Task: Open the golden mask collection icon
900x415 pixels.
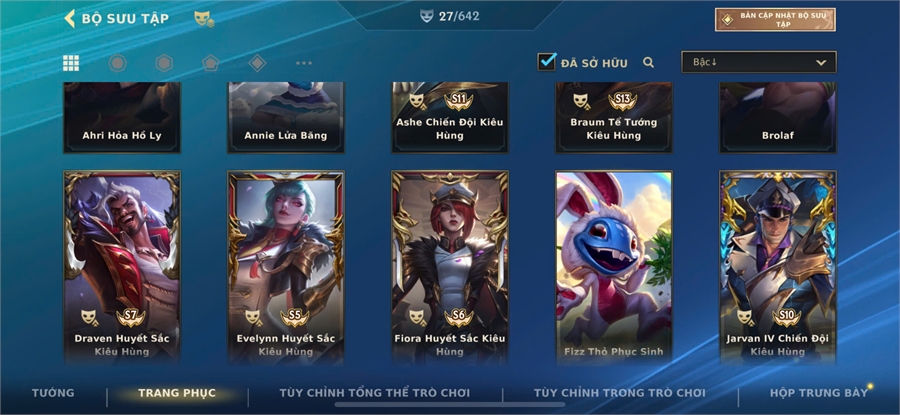Action: pos(204,19)
